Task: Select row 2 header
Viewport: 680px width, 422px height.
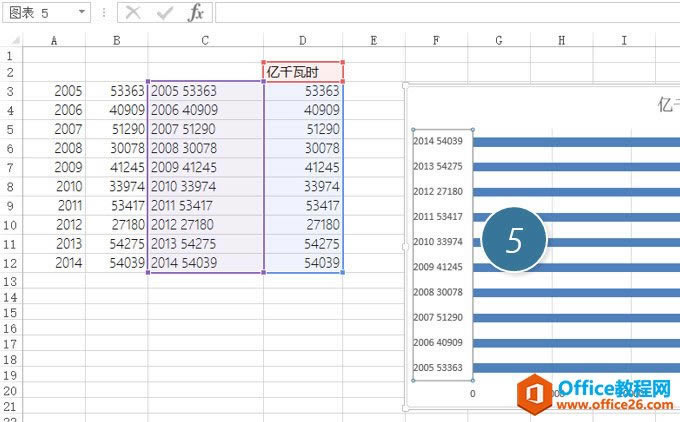Action: coord(10,73)
